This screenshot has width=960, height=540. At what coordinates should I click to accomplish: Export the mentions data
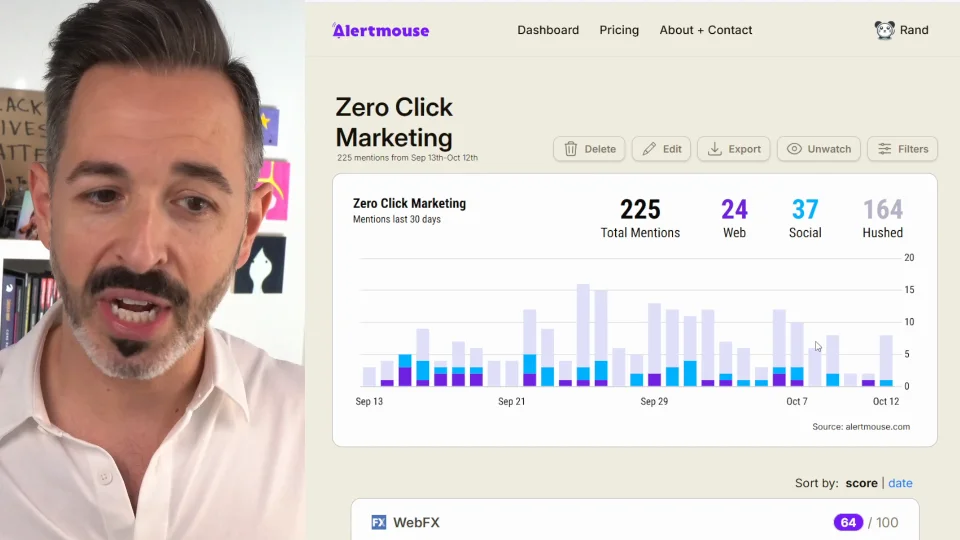(x=733, y=149)
